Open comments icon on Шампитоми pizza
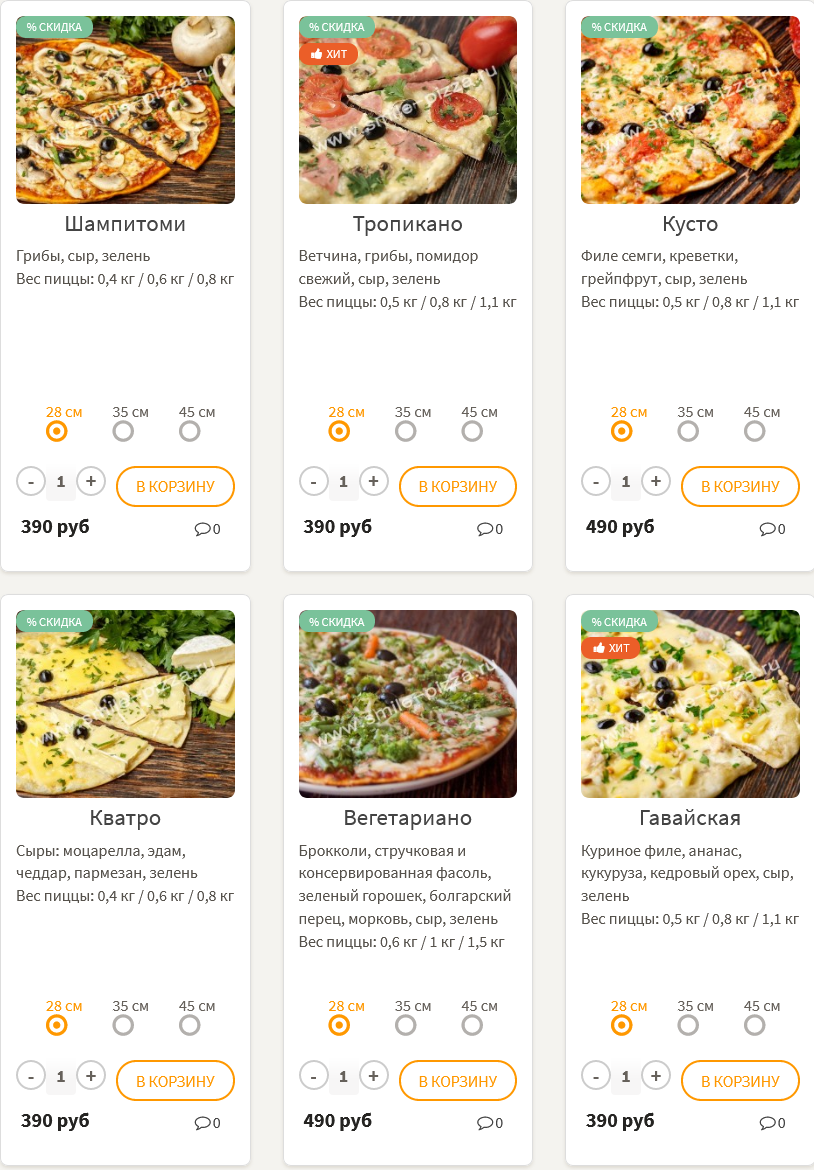This screenshot has height=1170, width=814. pos(202,529)
